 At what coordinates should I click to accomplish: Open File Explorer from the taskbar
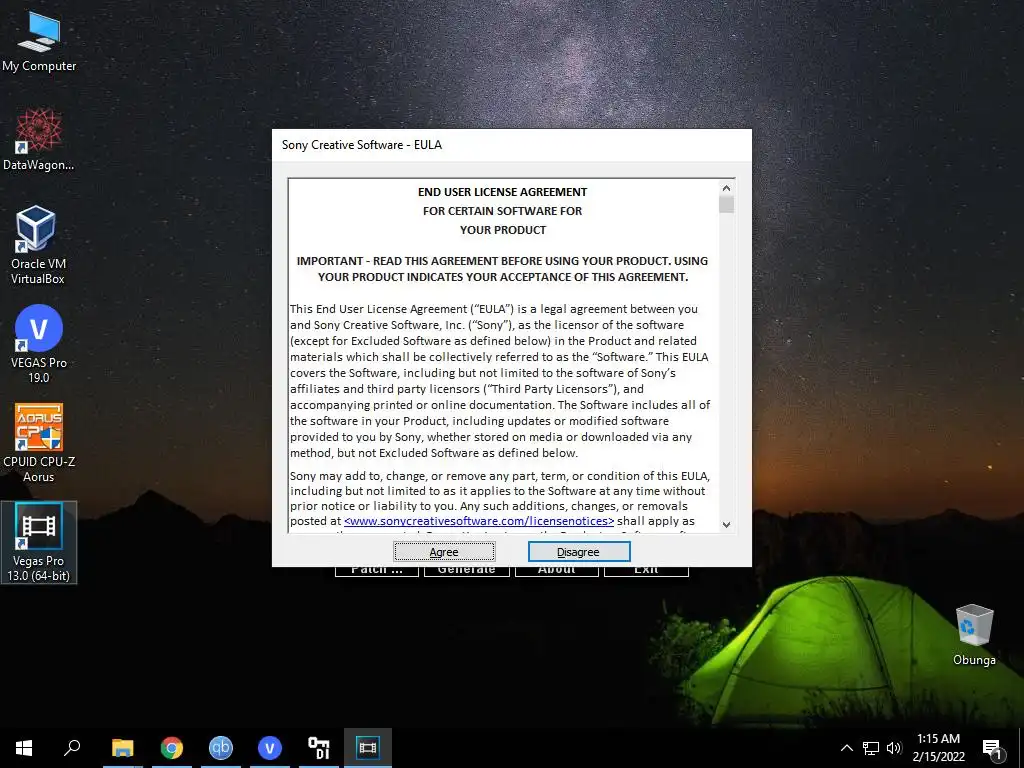click(x=122, y=748)
